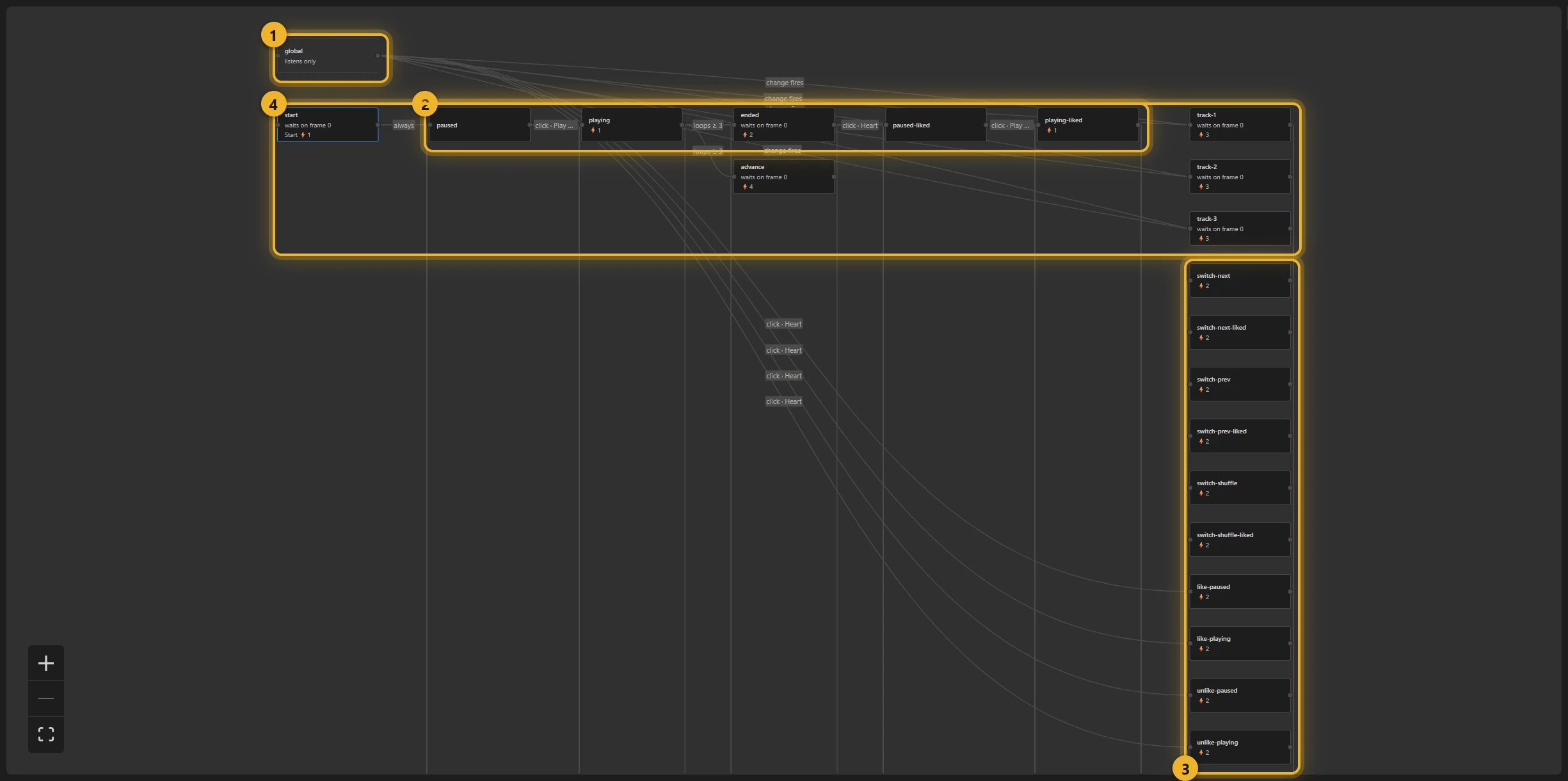Click the switch-next node
Screen dimensions: 1568x781
pos(1240,280)
